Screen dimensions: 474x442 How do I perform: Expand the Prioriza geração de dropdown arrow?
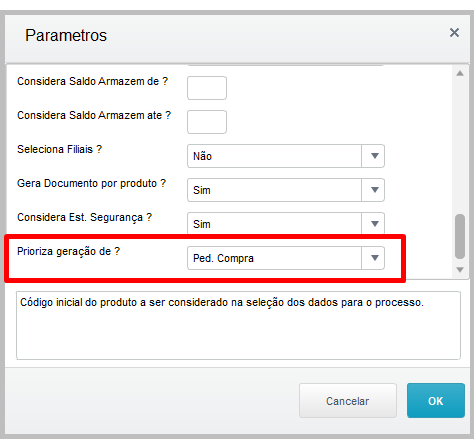374,258
